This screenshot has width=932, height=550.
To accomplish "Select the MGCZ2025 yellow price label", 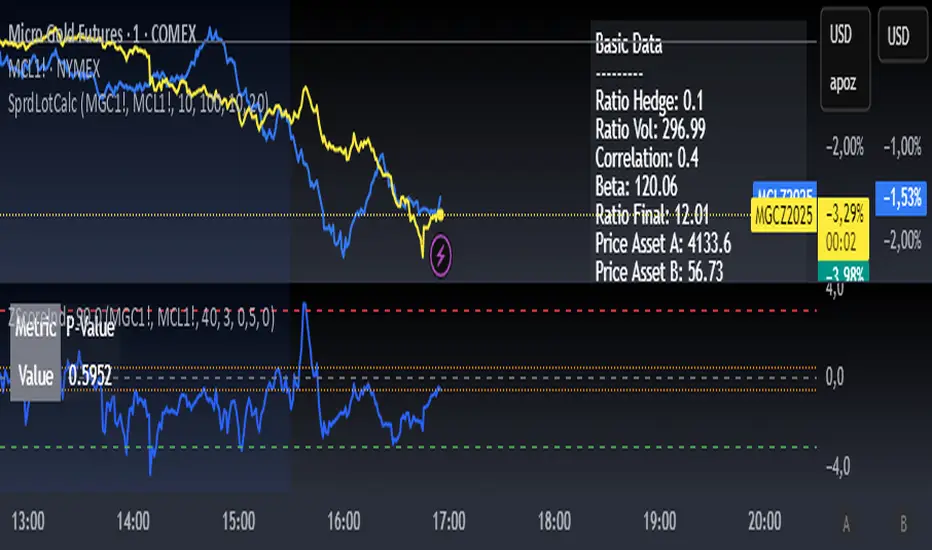I will [784, 215].
